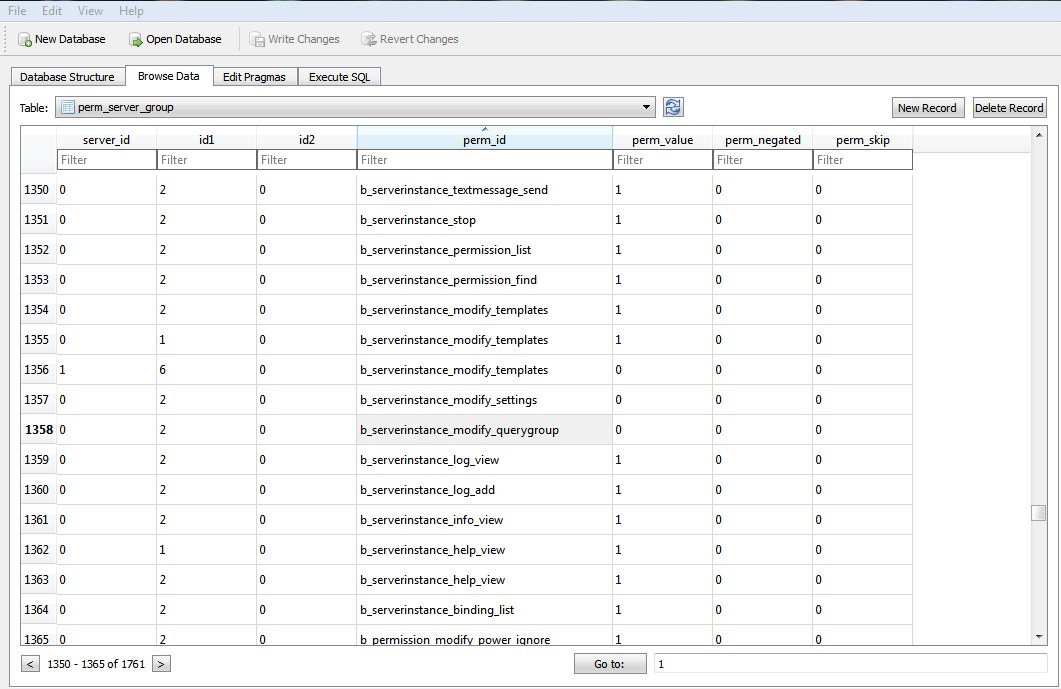Select the b_serverinstance_textmessage_send cell
Viewport: 1061px width, 689px height.
(x=484, y=190)
